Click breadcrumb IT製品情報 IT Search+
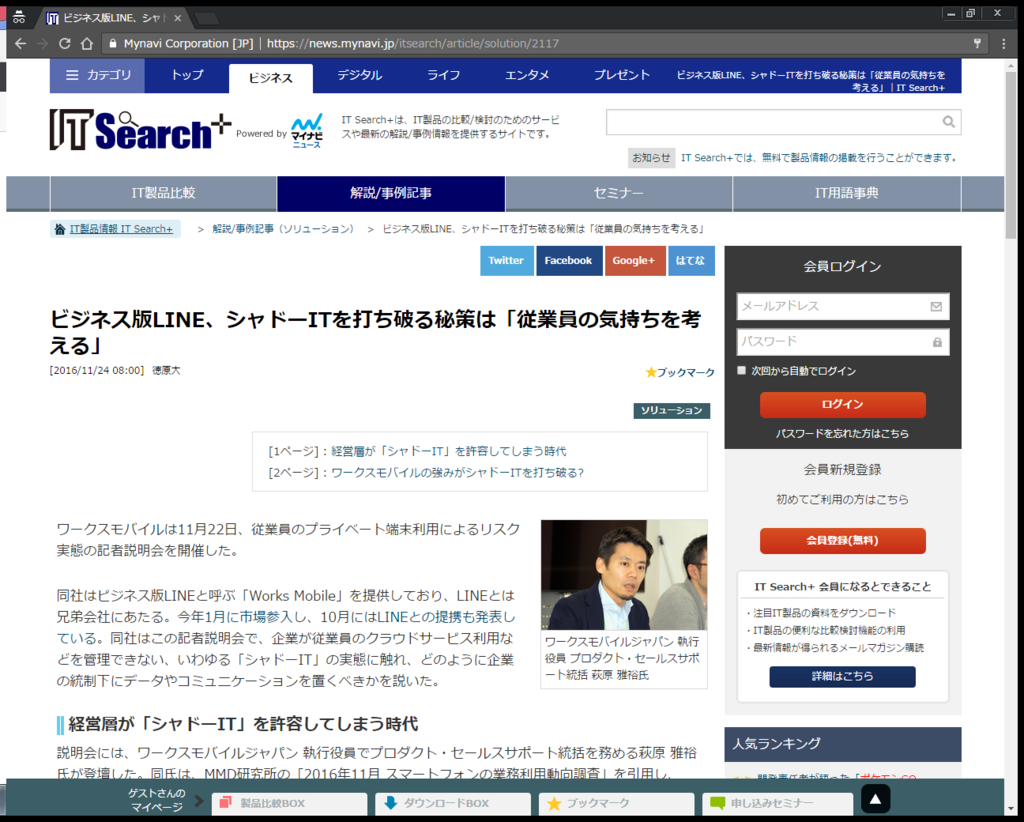1024x822 pixels. (x=121, y=229)
